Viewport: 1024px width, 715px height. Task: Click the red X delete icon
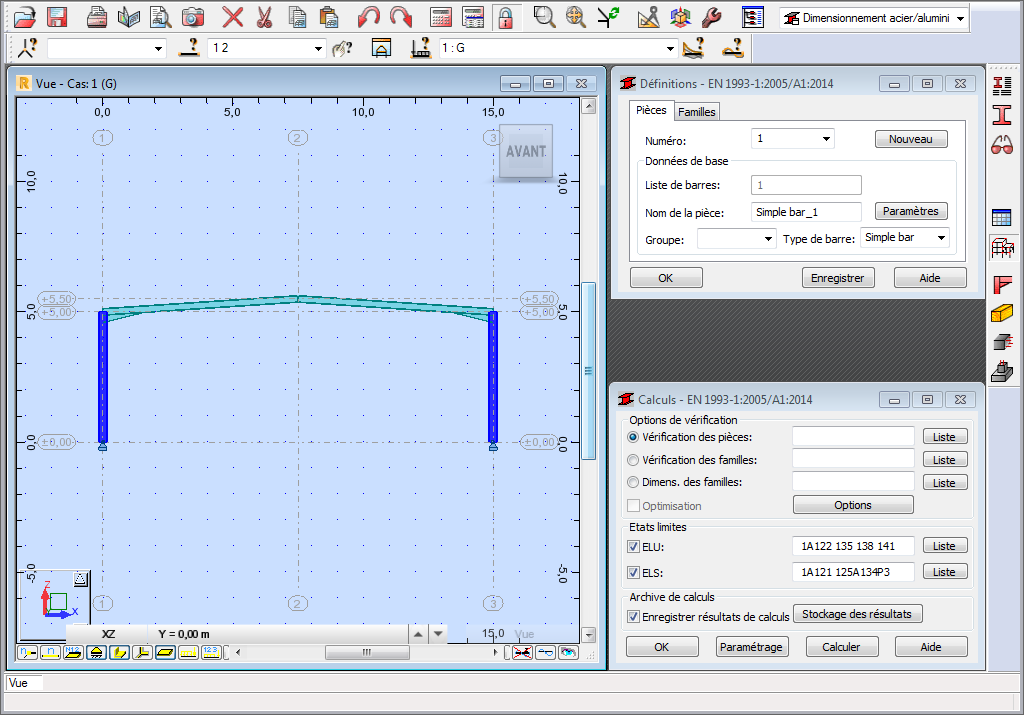232,18
